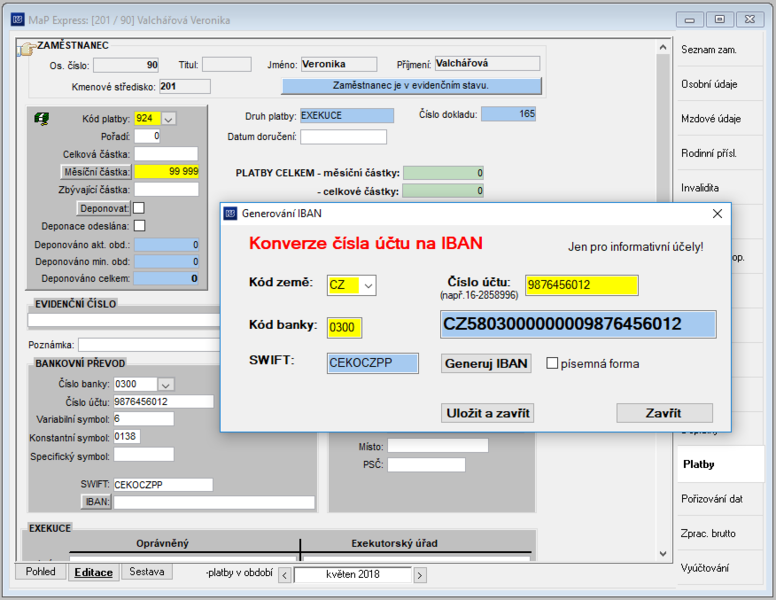The width and height of the screenshot is (776, 600).
Task: Click the Celková částka input field
Action: tap(166, 154)
